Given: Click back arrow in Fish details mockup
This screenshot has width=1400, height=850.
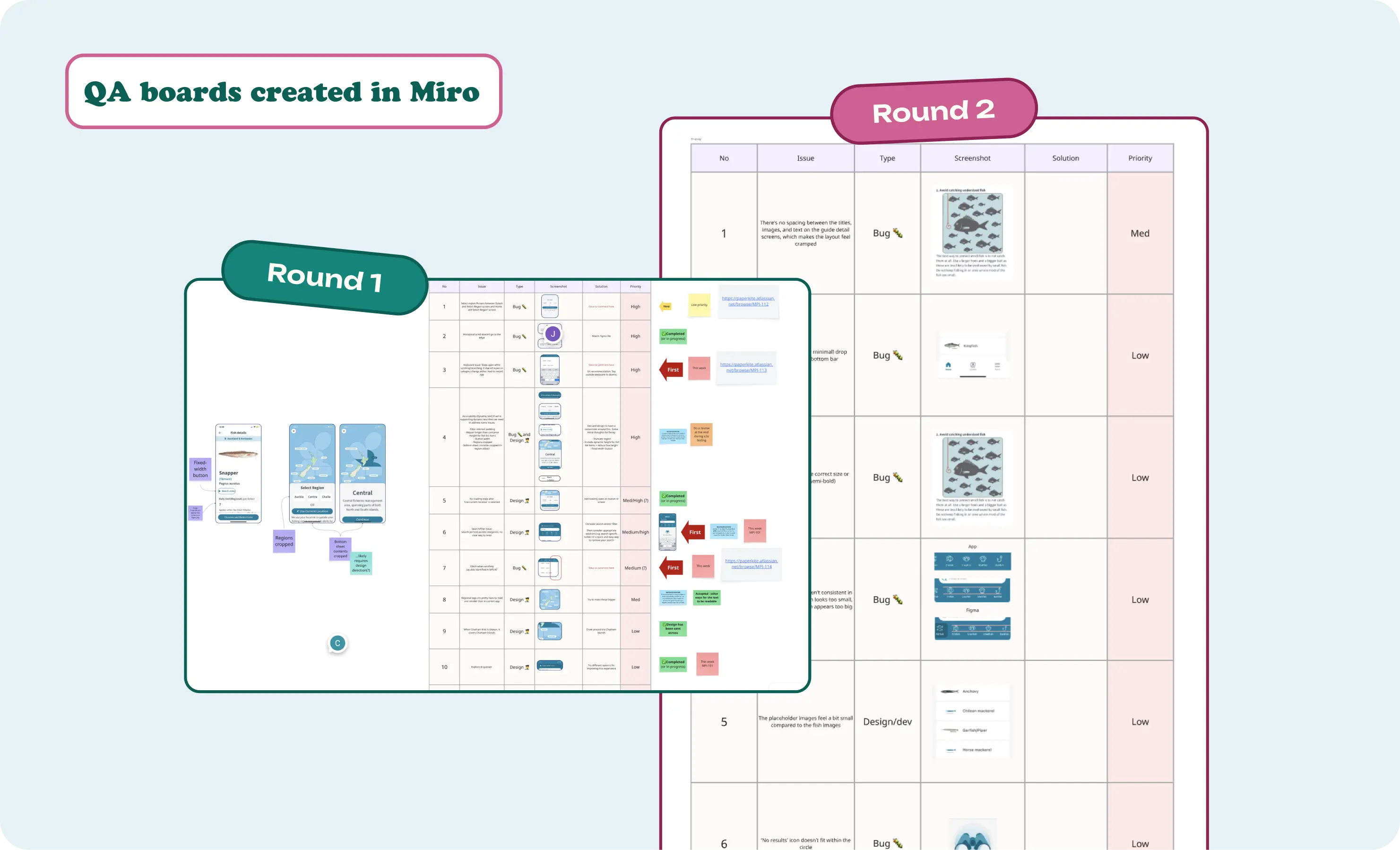Looking at the screenshot, I should pos(220,433).
